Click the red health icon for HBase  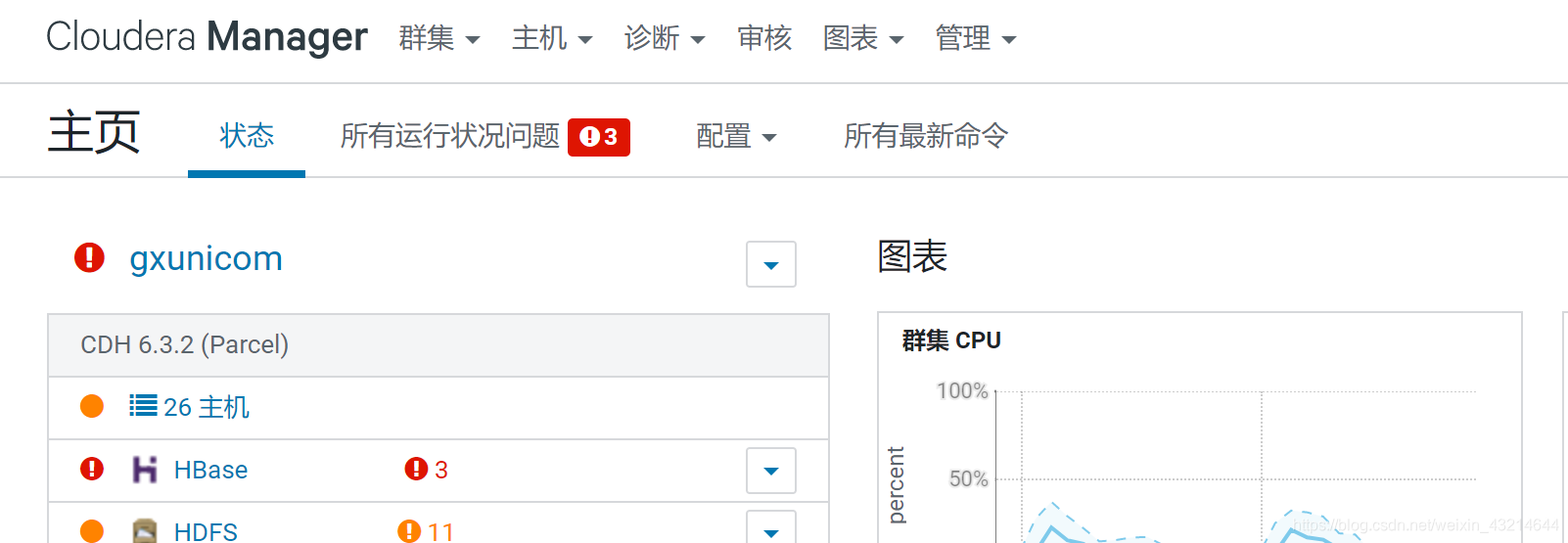click(92, 469)
